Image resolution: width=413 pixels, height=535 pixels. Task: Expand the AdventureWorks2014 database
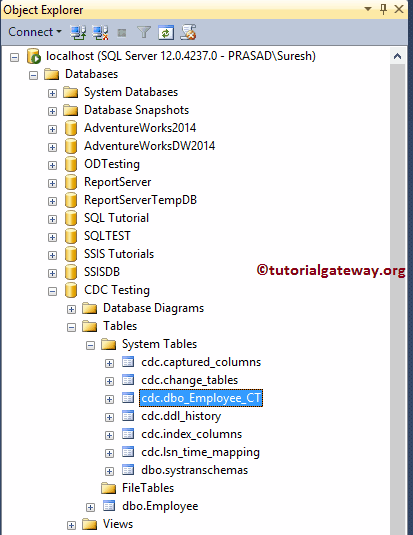click(x=52, y=130)
